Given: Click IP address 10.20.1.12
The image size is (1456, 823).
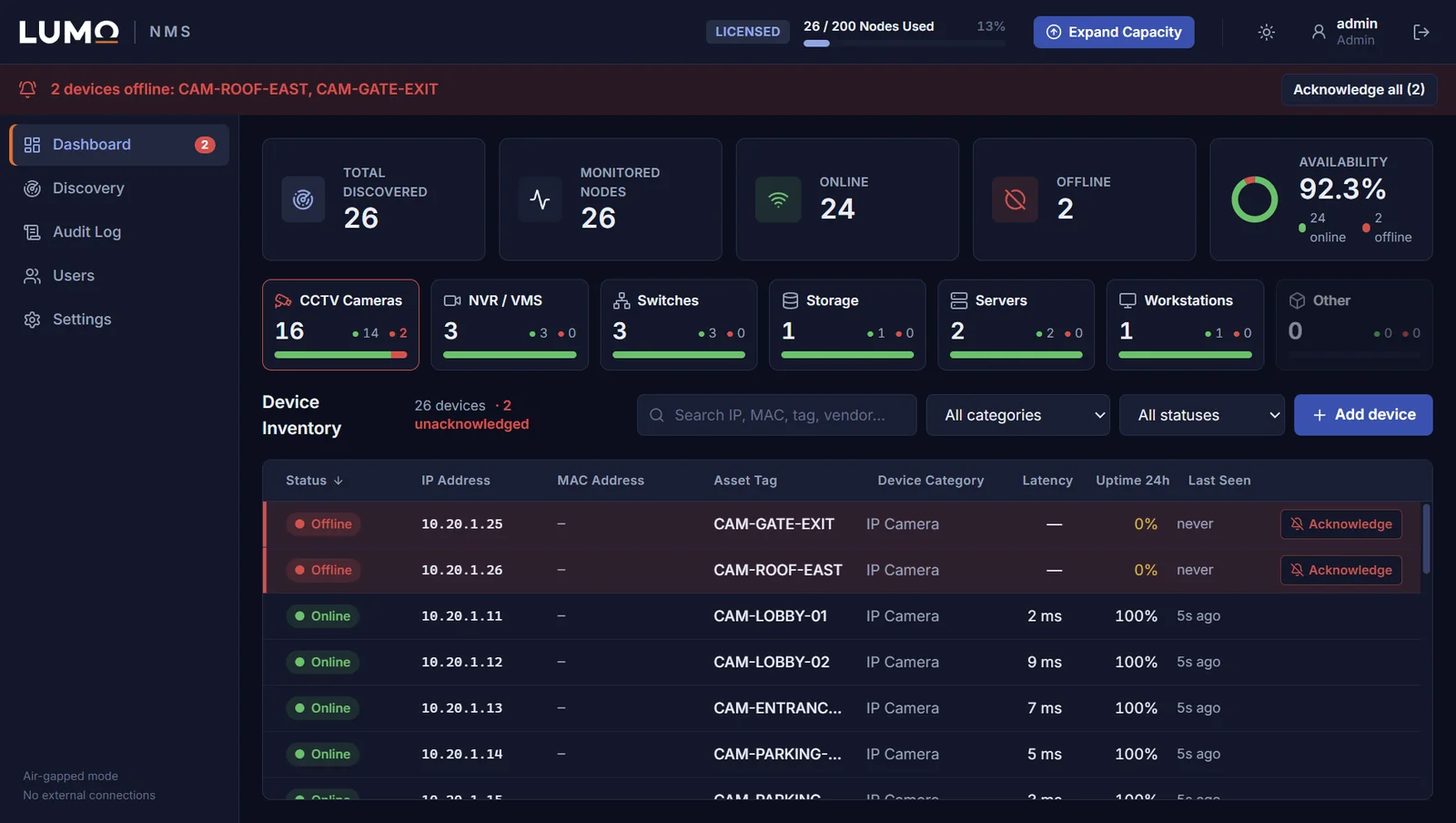Looking at the screenshot, I should 461,662.
